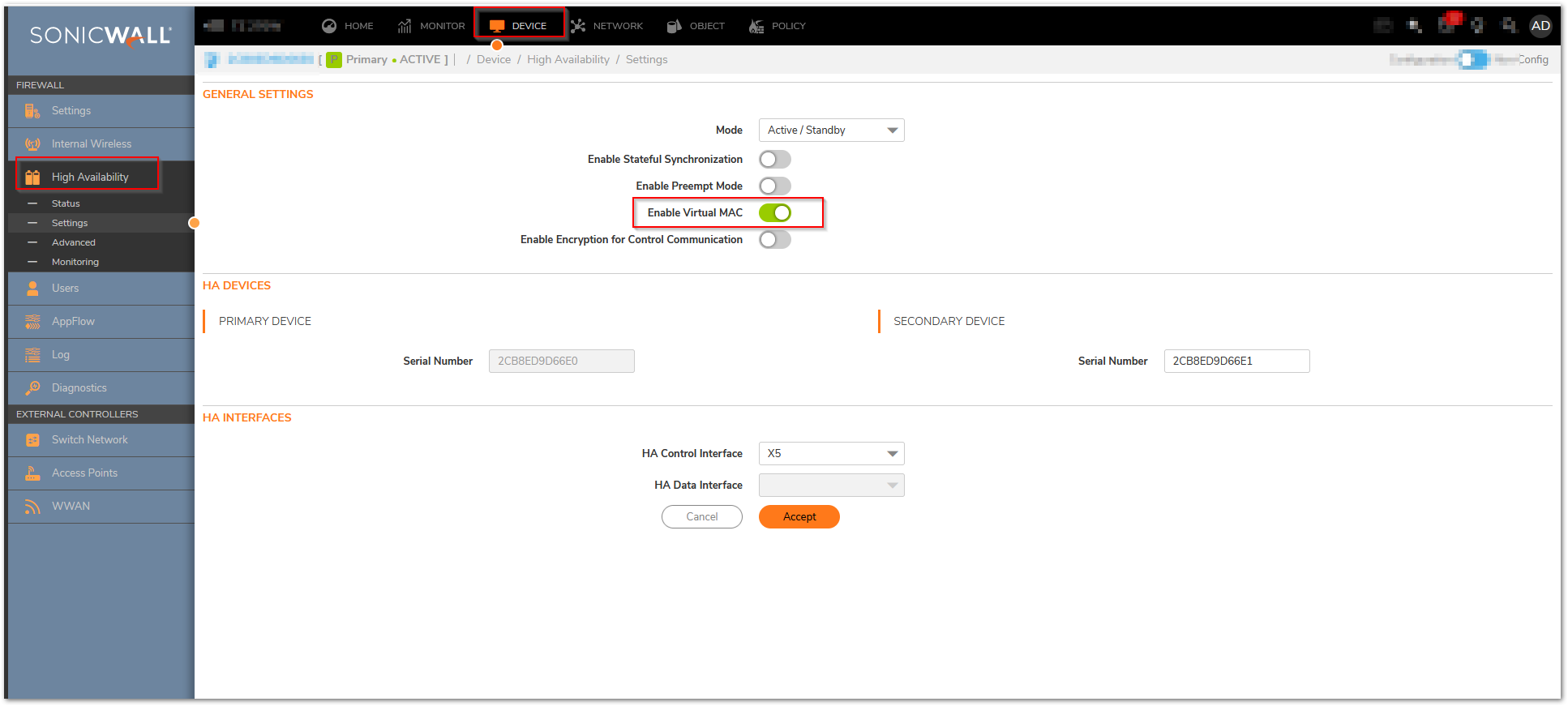Open notifications icon with red badge
This screenshot has width=1568, height=706.
click(x=1449, y=23)
